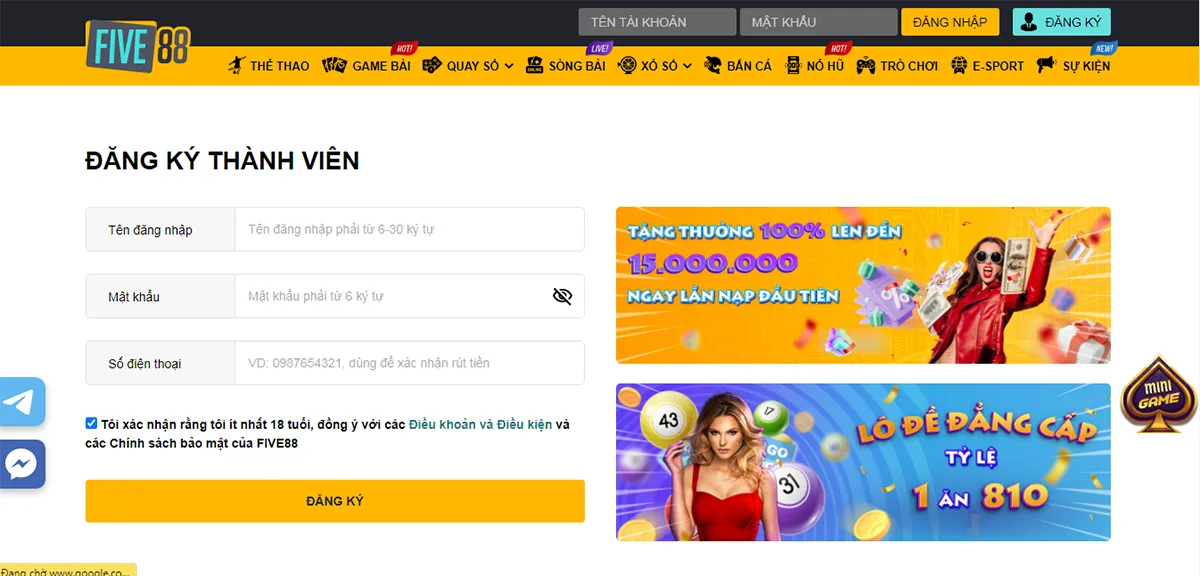Click the fish icon beside BẮN CÁ

click(713, 66)
